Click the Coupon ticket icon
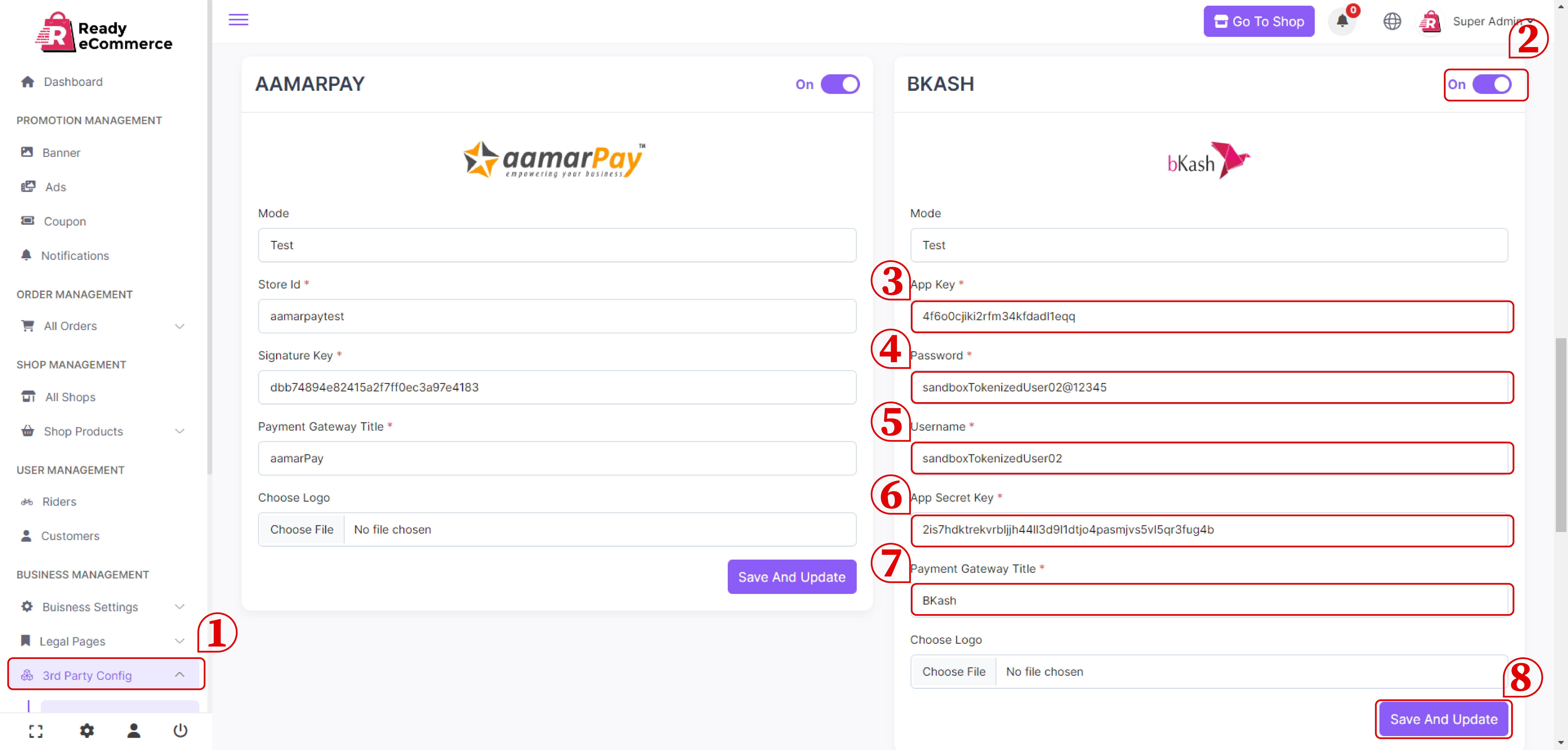 pos(27,221)
